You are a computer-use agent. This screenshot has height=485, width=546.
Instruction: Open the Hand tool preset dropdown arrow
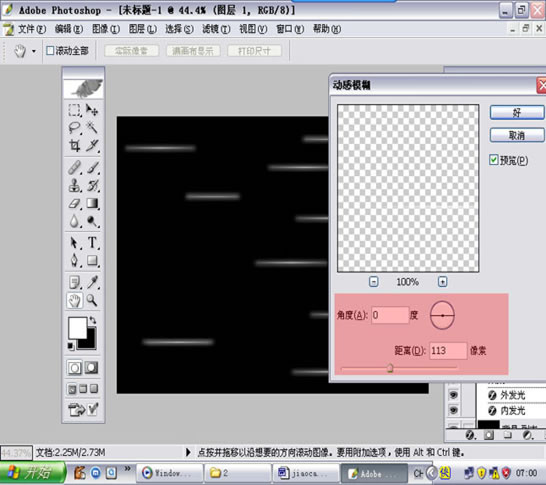pyautogui.click(x=34, y=51)
